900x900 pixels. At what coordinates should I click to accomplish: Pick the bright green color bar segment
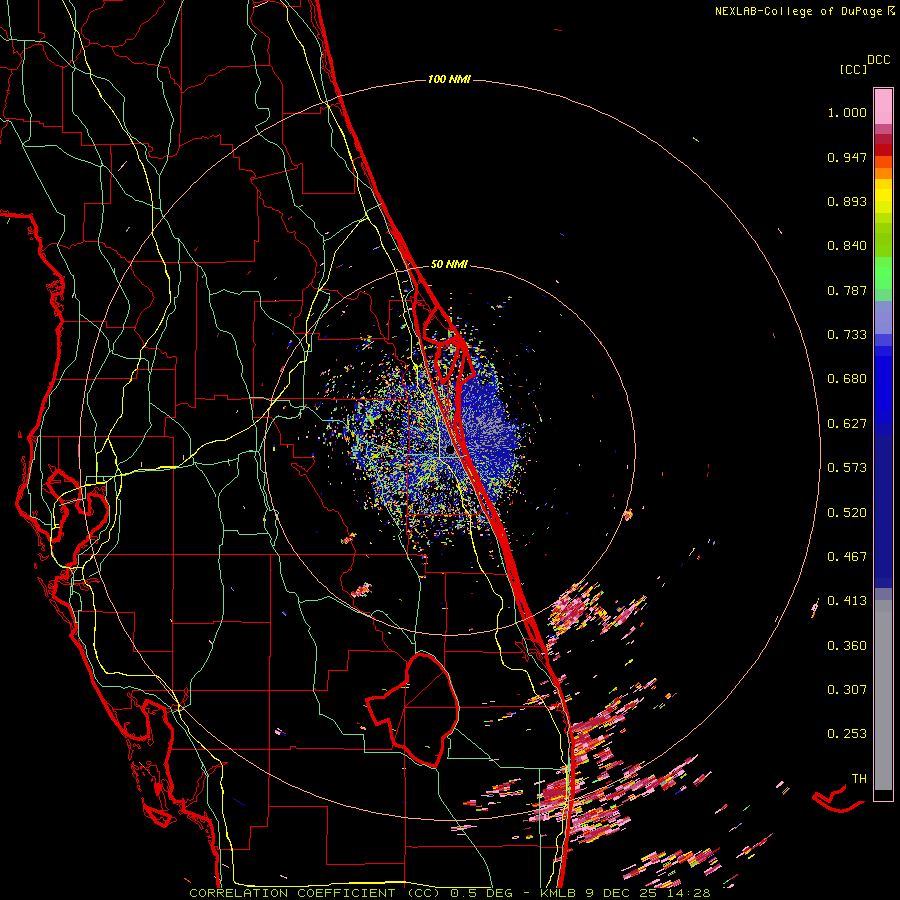click(x=883, y=273)
